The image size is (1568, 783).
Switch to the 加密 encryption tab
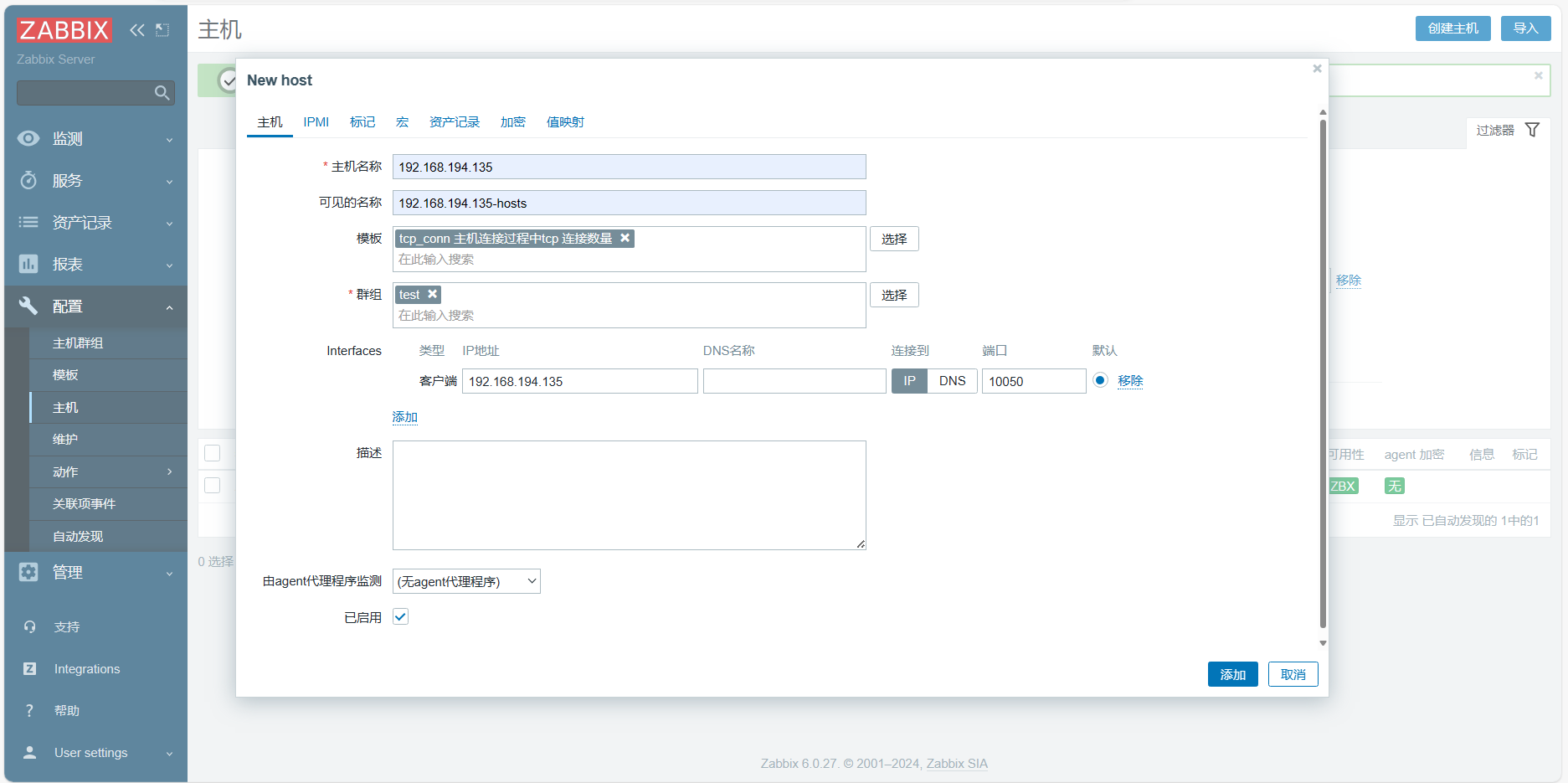pyautogui.click(x=513, y=122)
